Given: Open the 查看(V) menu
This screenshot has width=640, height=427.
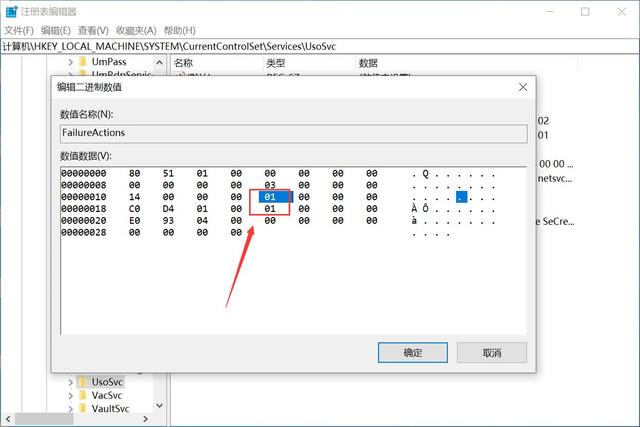Looking at the screenshot, I should pos(93,31).
